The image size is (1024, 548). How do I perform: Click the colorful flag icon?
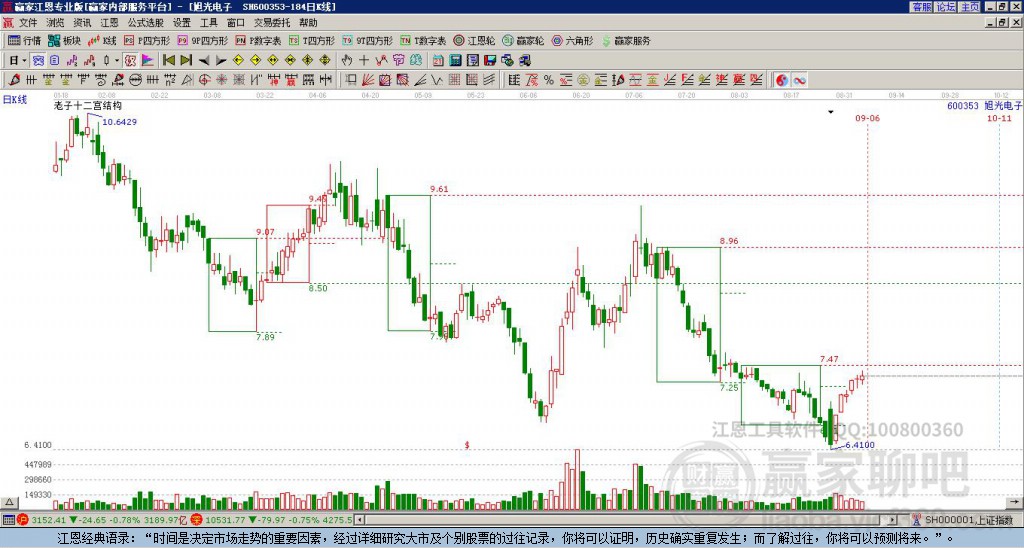pyautogui.click(x=148, y=61)
